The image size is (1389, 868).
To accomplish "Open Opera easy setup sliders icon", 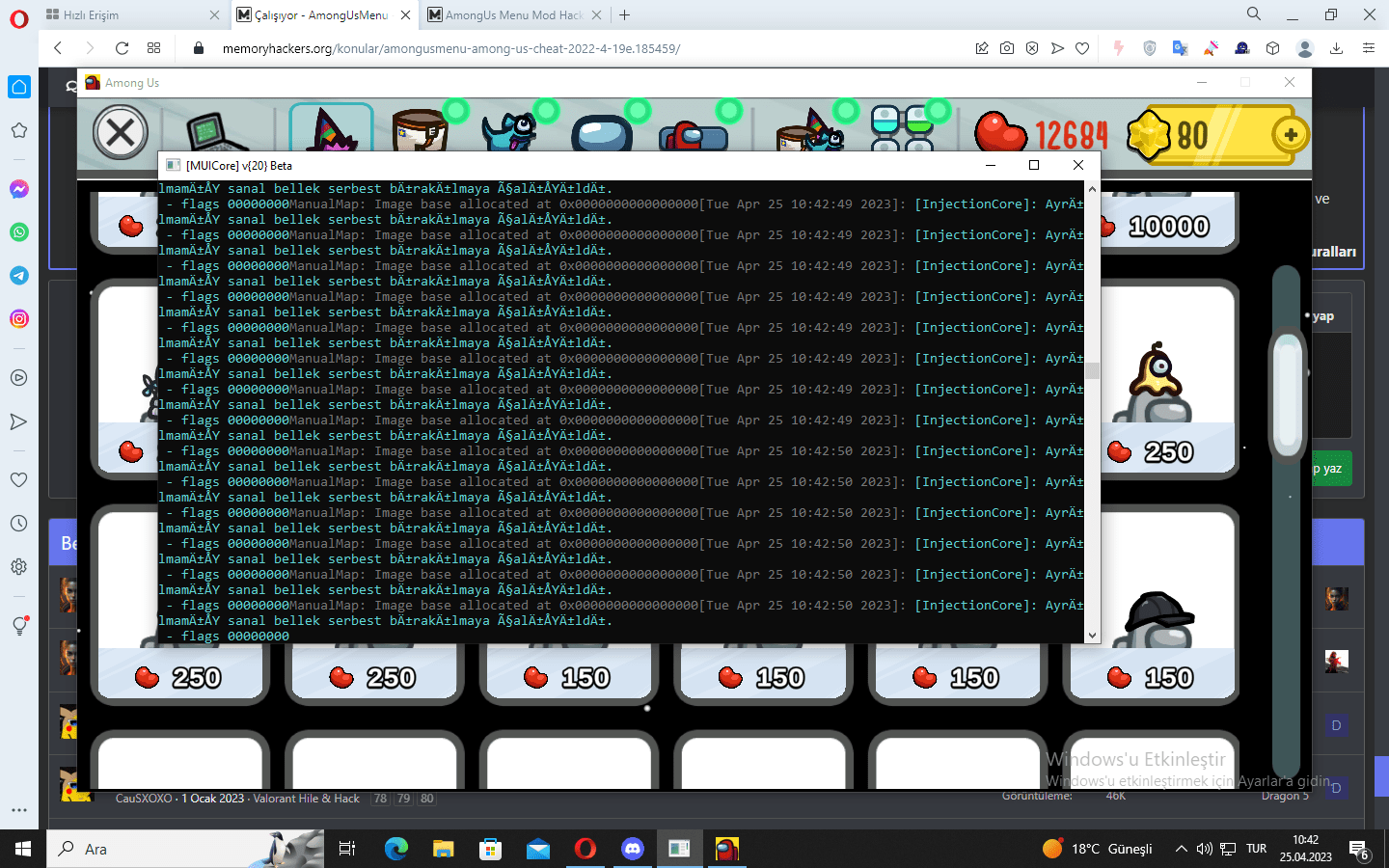I will click(x=1369, y=48).
